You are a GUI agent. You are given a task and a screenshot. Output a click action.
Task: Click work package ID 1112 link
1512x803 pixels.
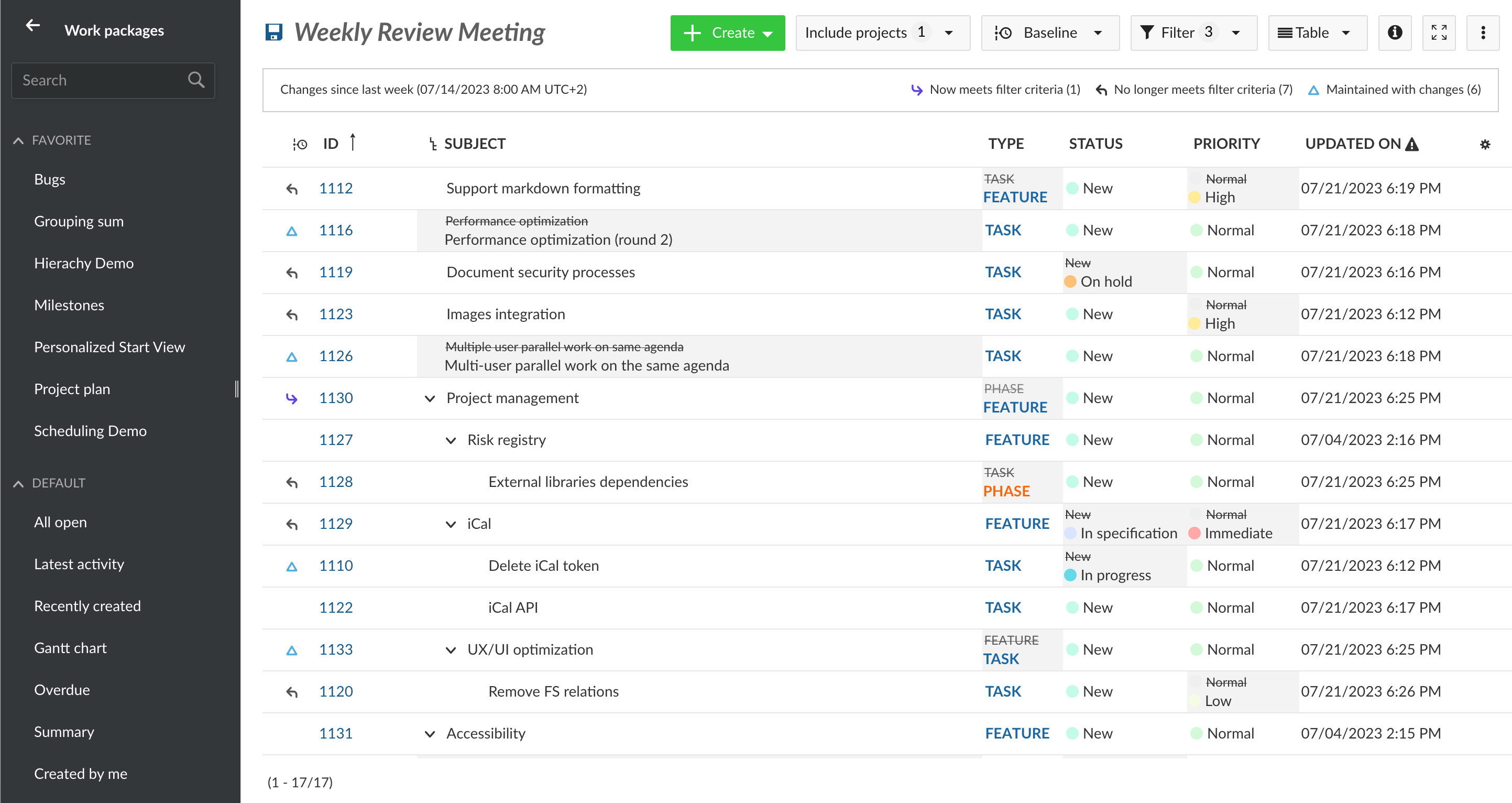(337, 188)
